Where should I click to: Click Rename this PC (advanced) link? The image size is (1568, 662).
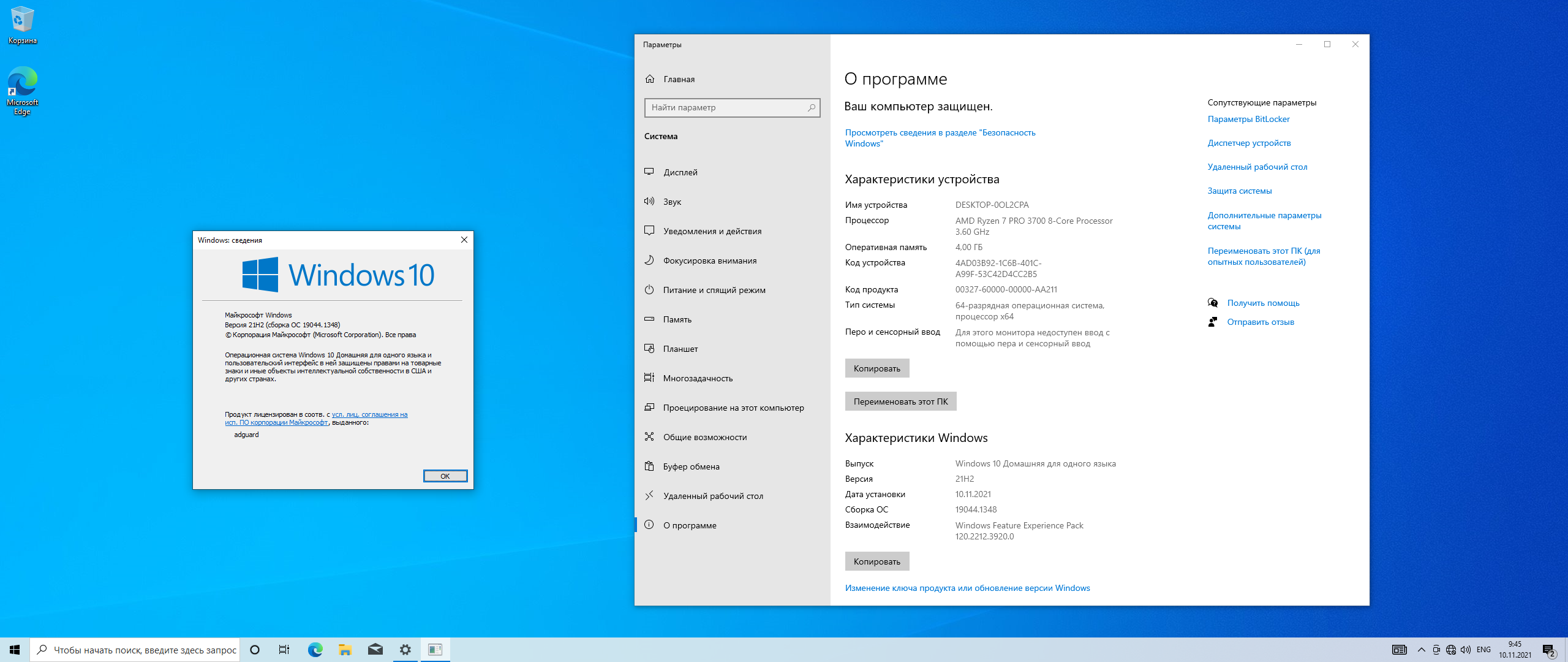pyautogui.click(x=1264, y=256)
